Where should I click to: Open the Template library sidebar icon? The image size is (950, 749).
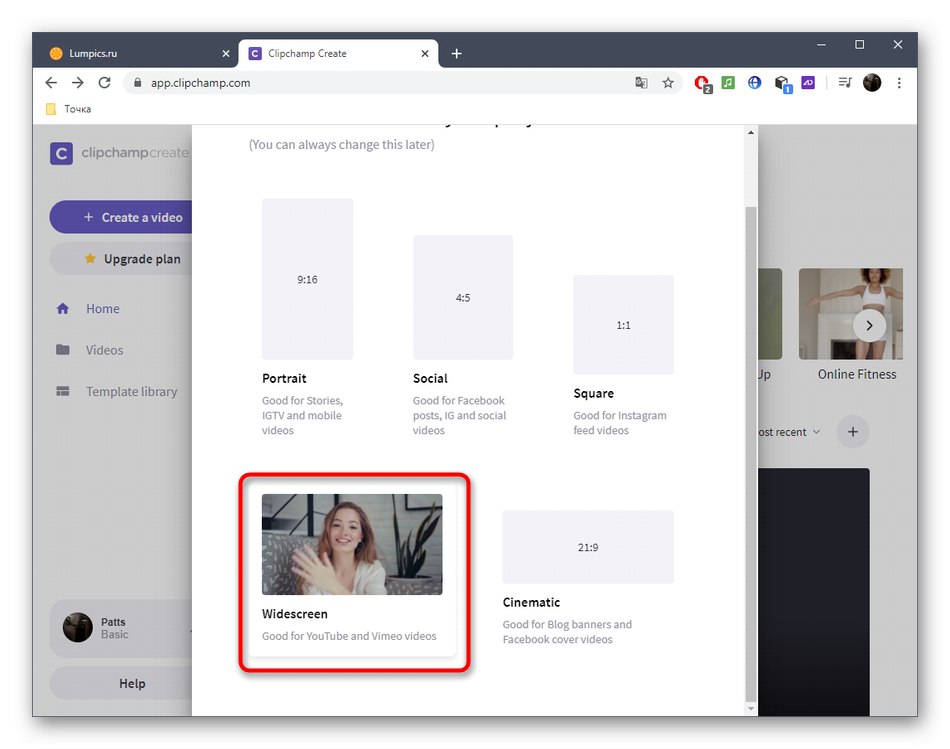[x=62, y=391]
